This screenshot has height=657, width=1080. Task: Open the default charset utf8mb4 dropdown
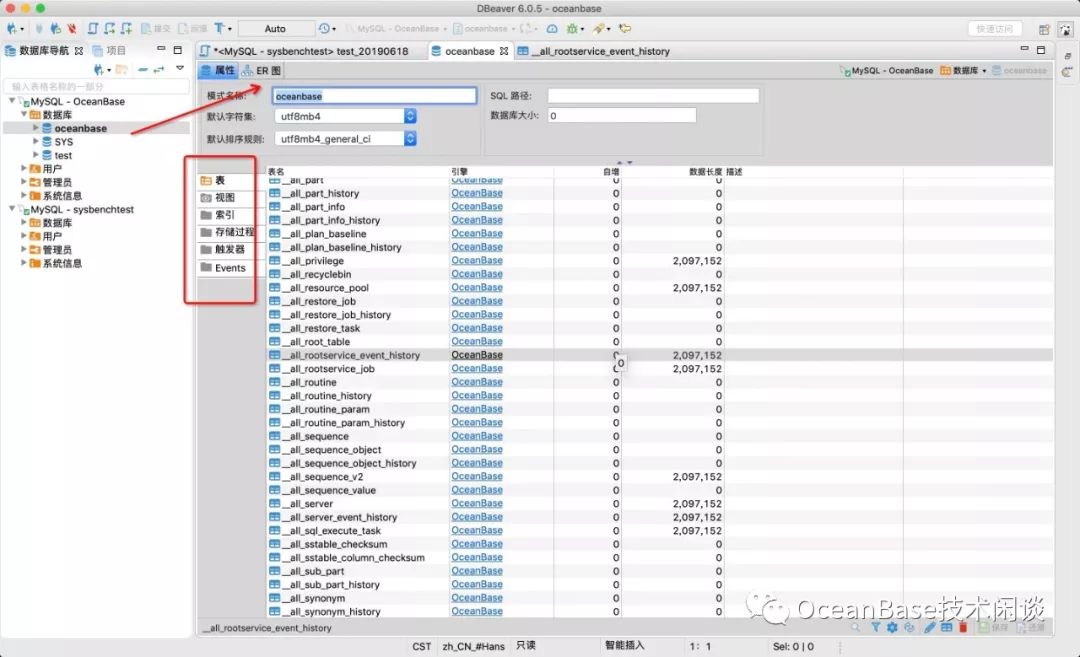point(410,117)
